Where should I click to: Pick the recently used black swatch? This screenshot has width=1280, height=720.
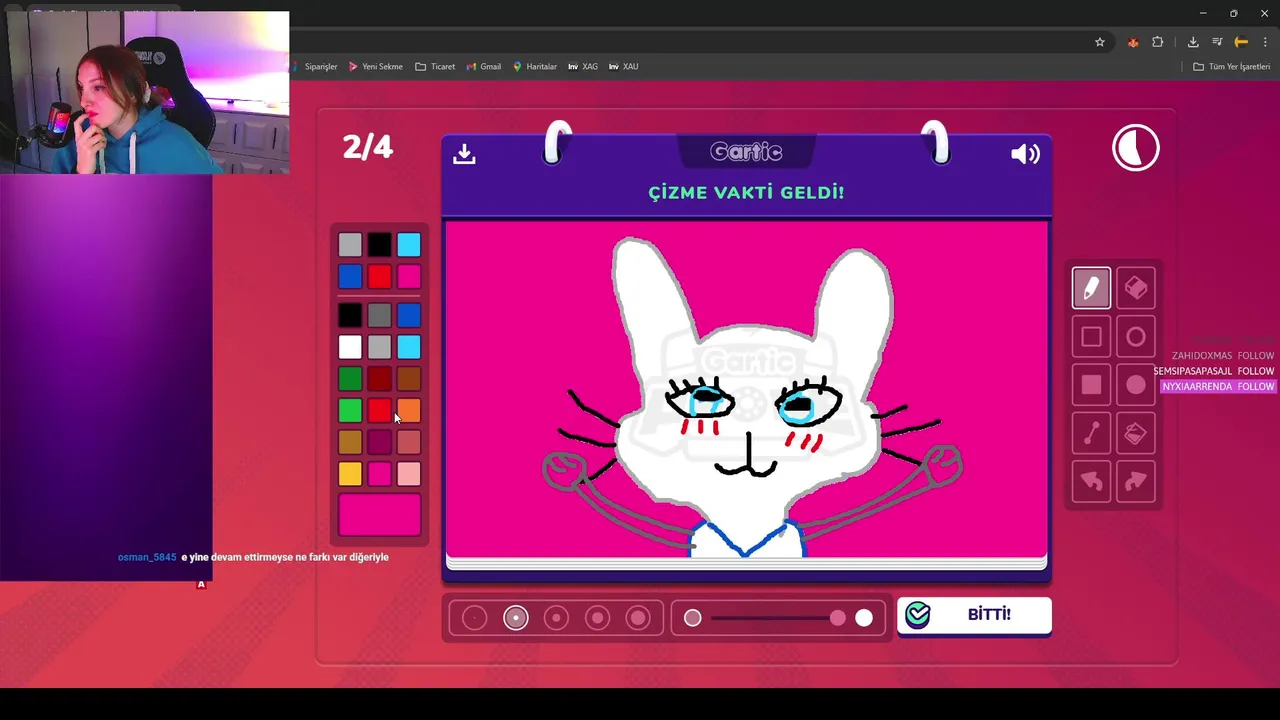[379, 245]
